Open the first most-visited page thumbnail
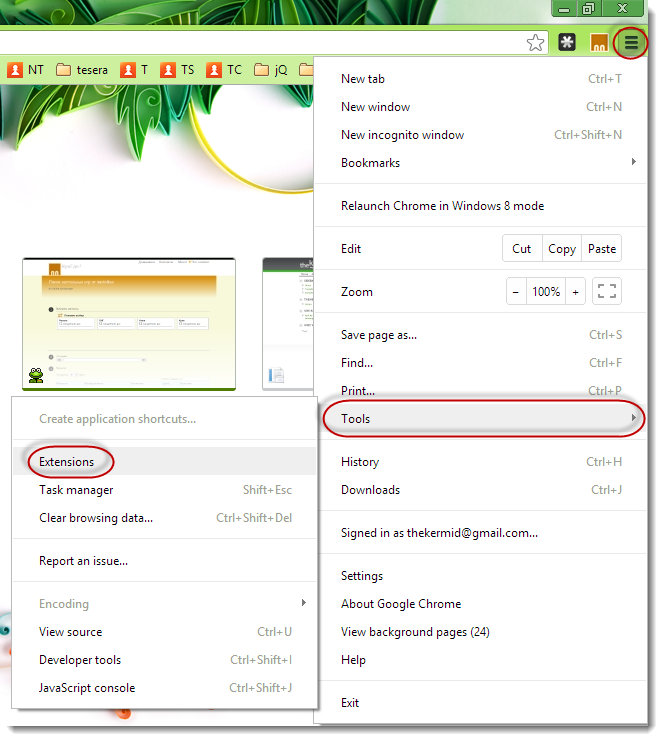The image size is (663, 741). (x=129, y=324)
